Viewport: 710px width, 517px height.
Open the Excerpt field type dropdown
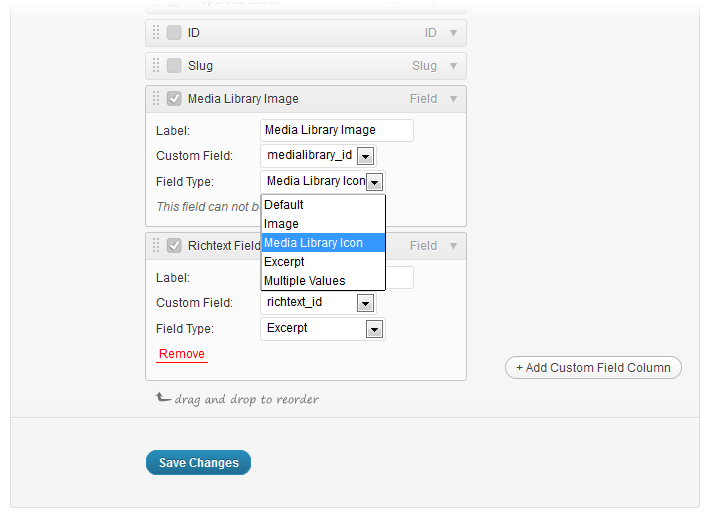tap(323, 329)
